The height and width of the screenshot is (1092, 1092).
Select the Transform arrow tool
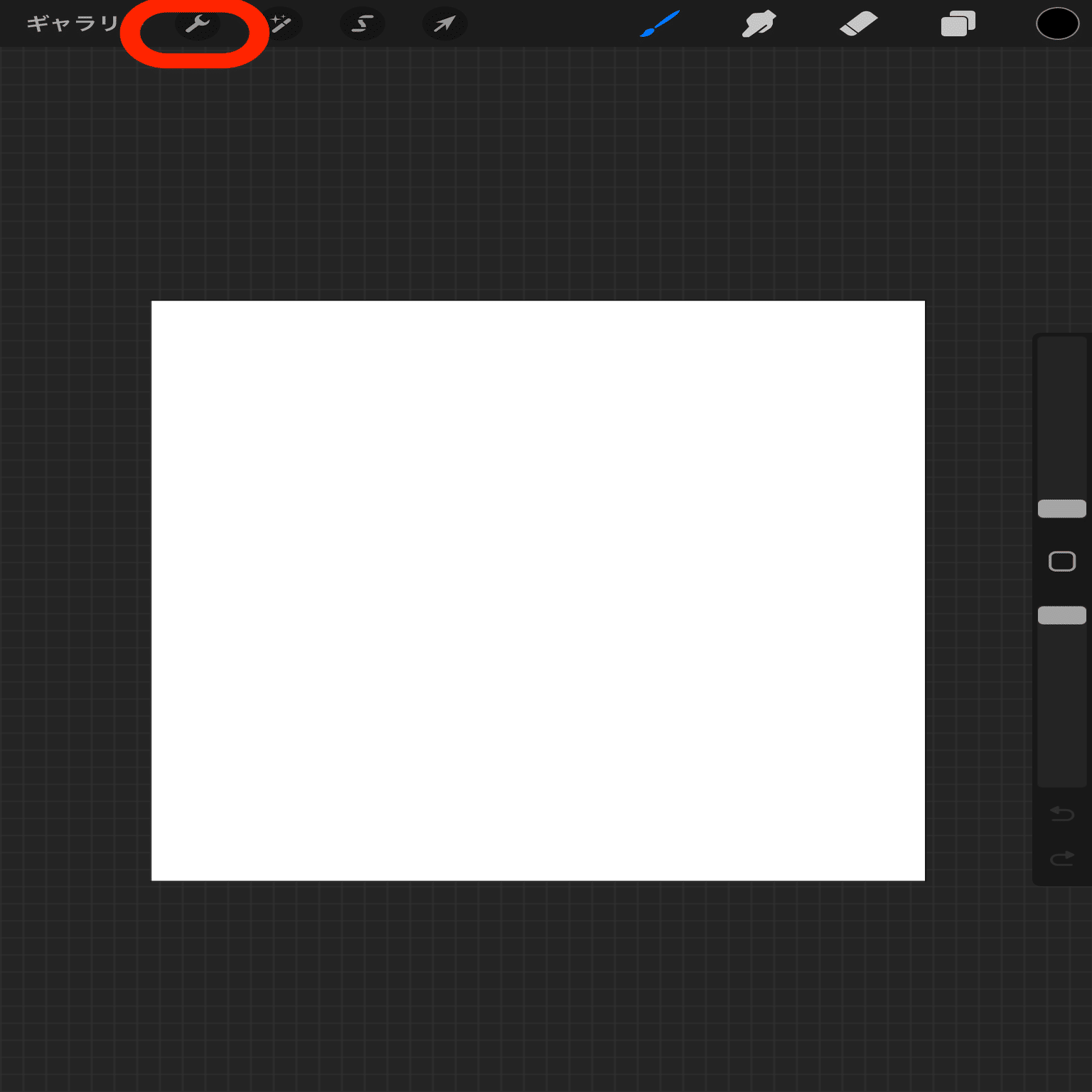445,23
